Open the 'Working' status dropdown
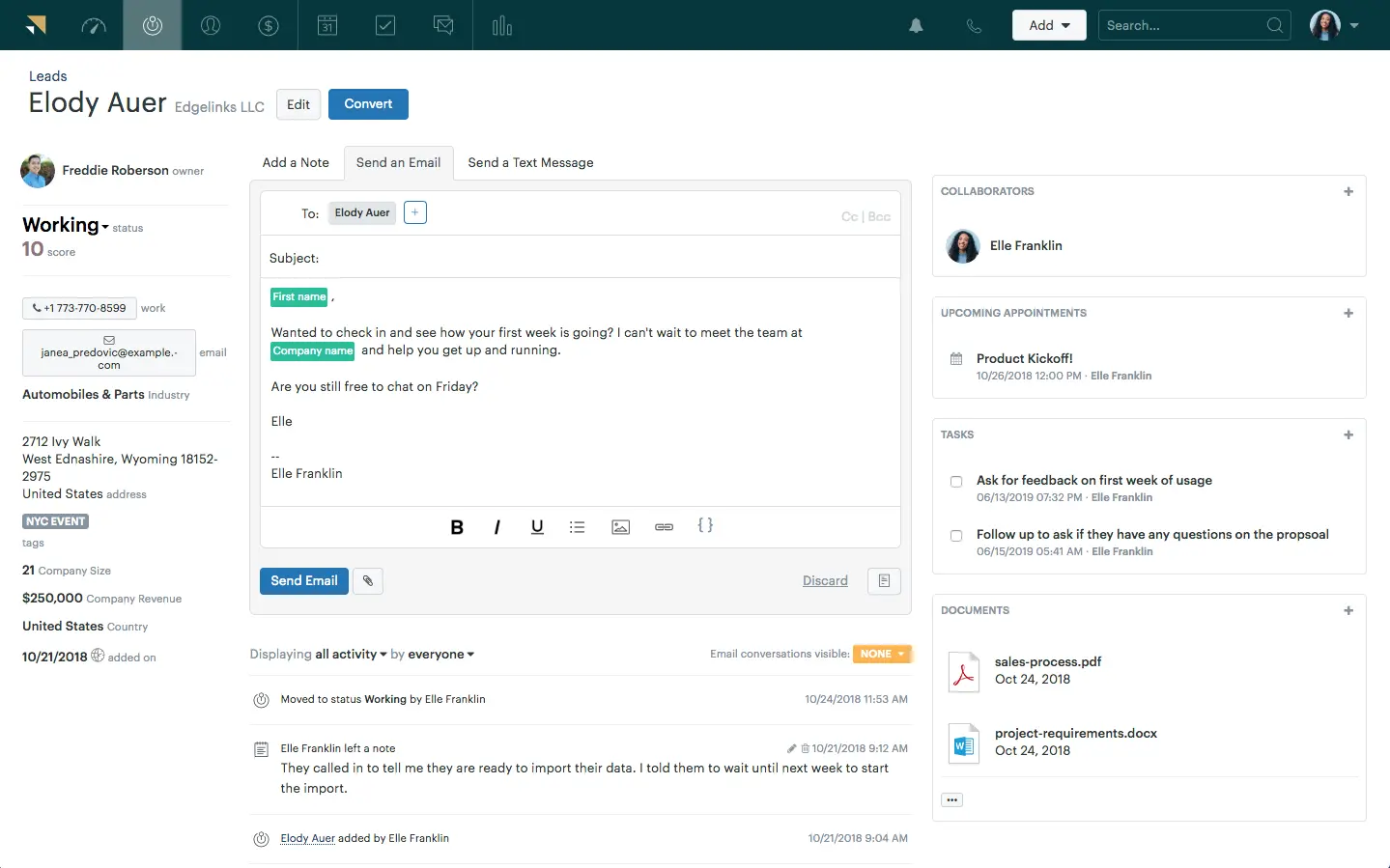Viewport: 1390px width, 868px height. click(65, 225)
